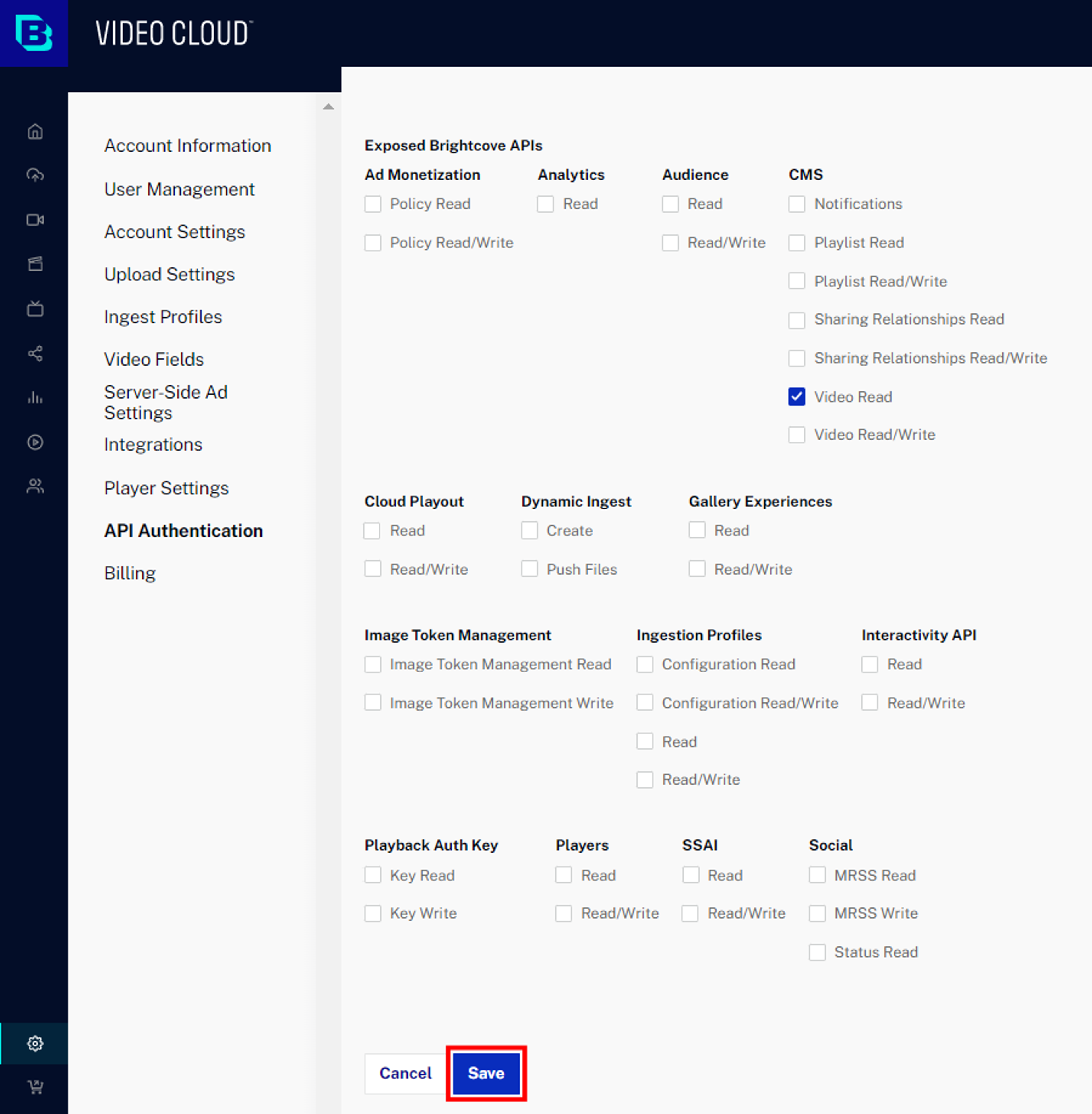Open Account Settings page
Image resolution: width=1092 pixels, height=1114 pixels.
(x=174, y=232)
